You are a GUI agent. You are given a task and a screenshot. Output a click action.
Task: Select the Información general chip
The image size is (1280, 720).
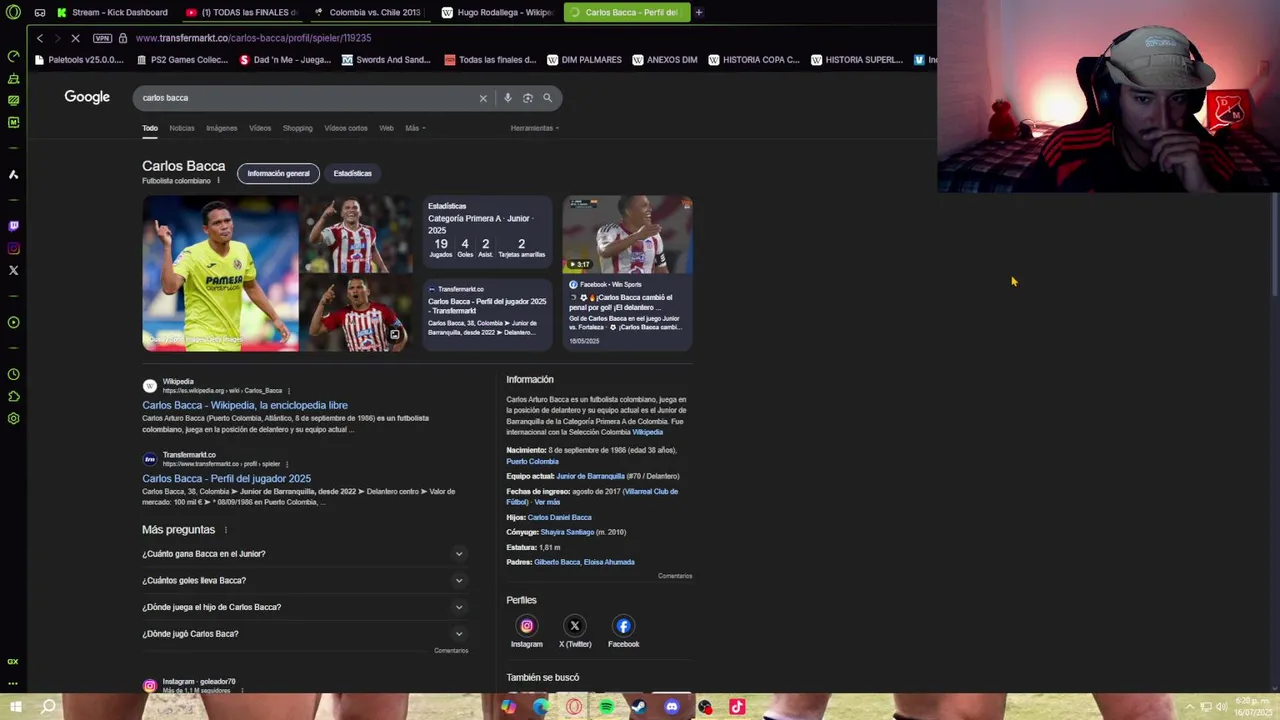point(278,173)
